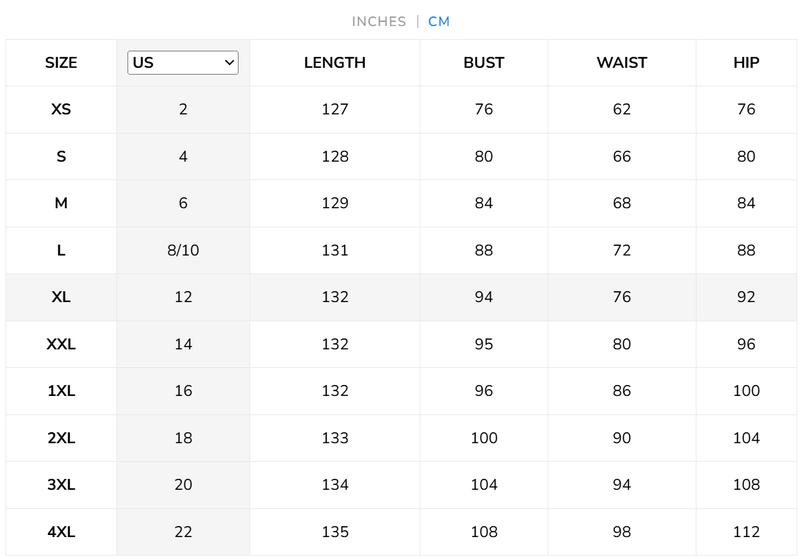This screenshot has height=559, width=800.
Task: Select the 3XL size row label
Action: click(61, 485)
